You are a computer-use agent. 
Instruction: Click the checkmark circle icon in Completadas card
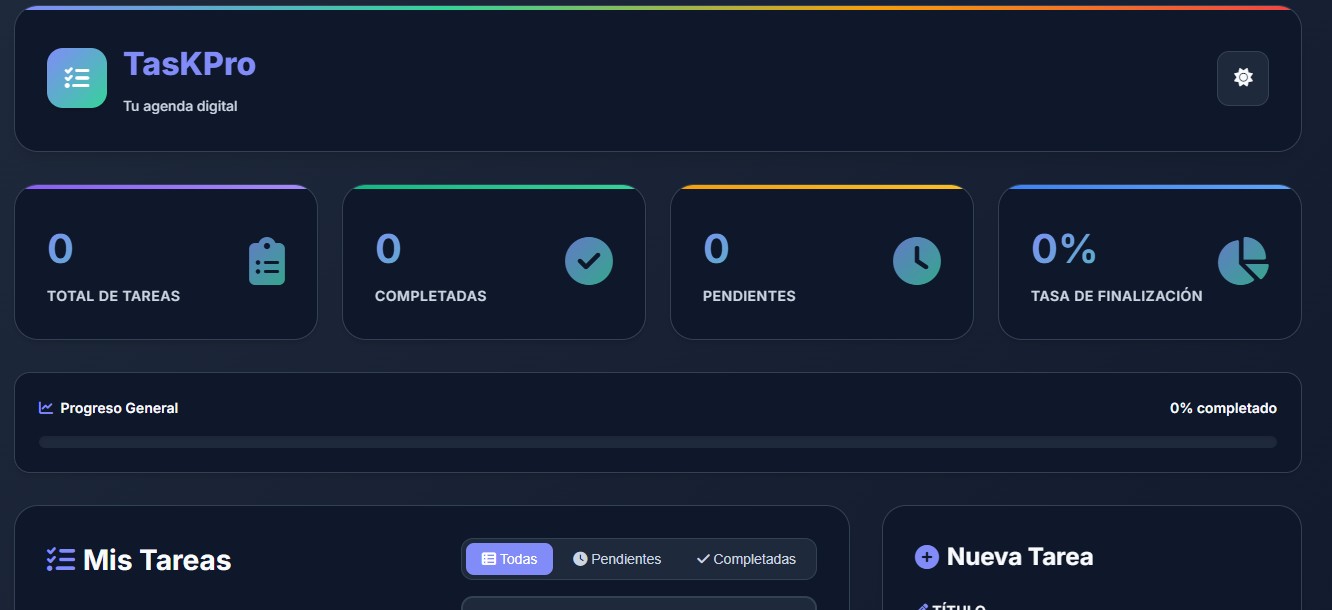[x=589, y=261]
